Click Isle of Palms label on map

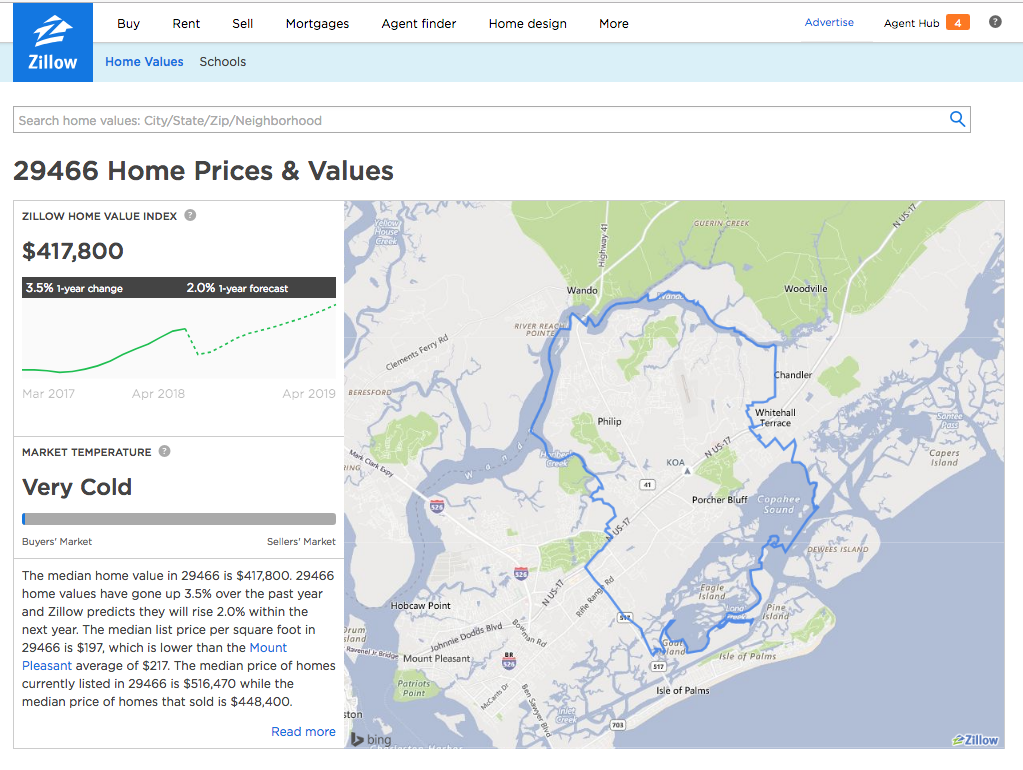click(682, 690)
